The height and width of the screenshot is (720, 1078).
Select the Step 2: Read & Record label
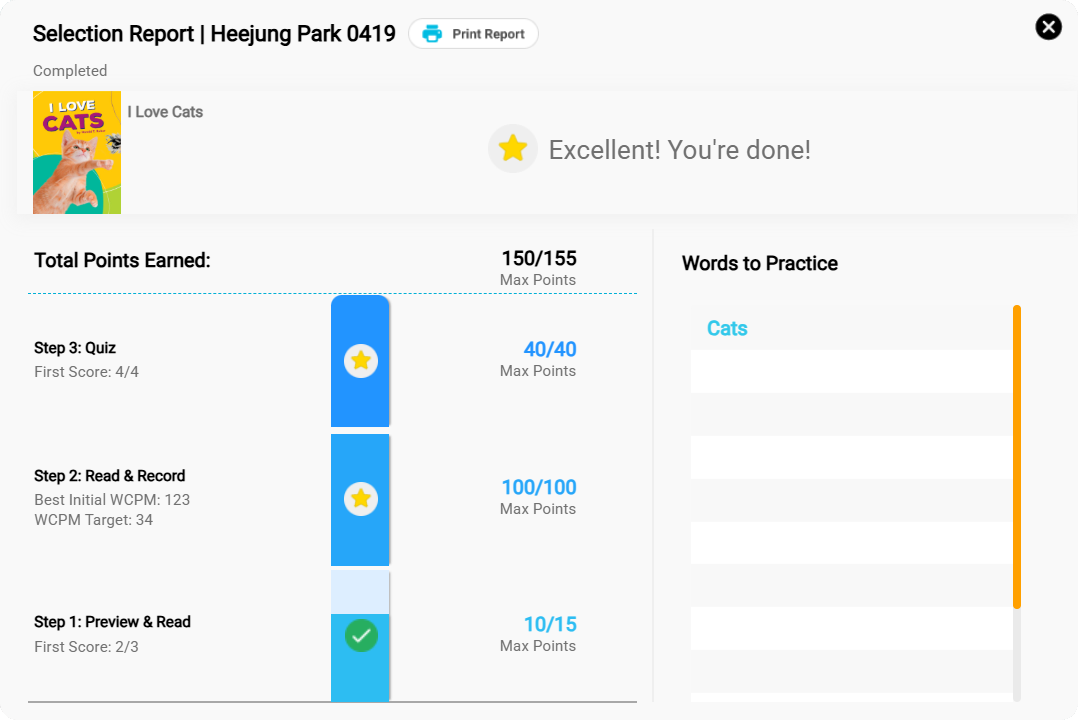point(109,476)
